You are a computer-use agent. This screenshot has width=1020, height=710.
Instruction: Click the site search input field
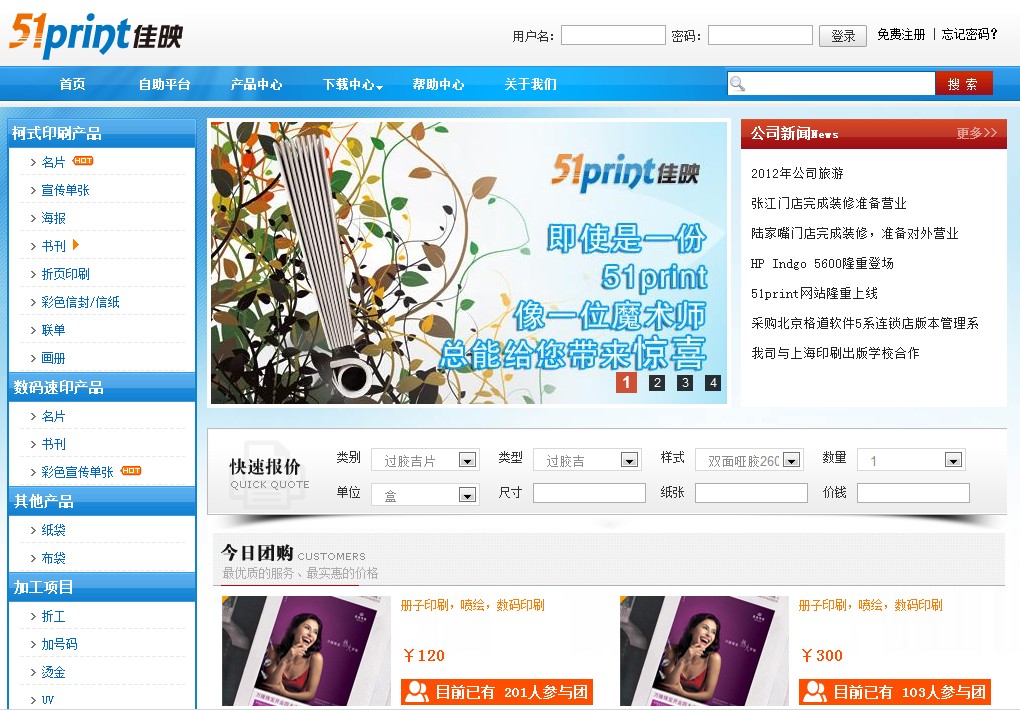pos(831,83)
